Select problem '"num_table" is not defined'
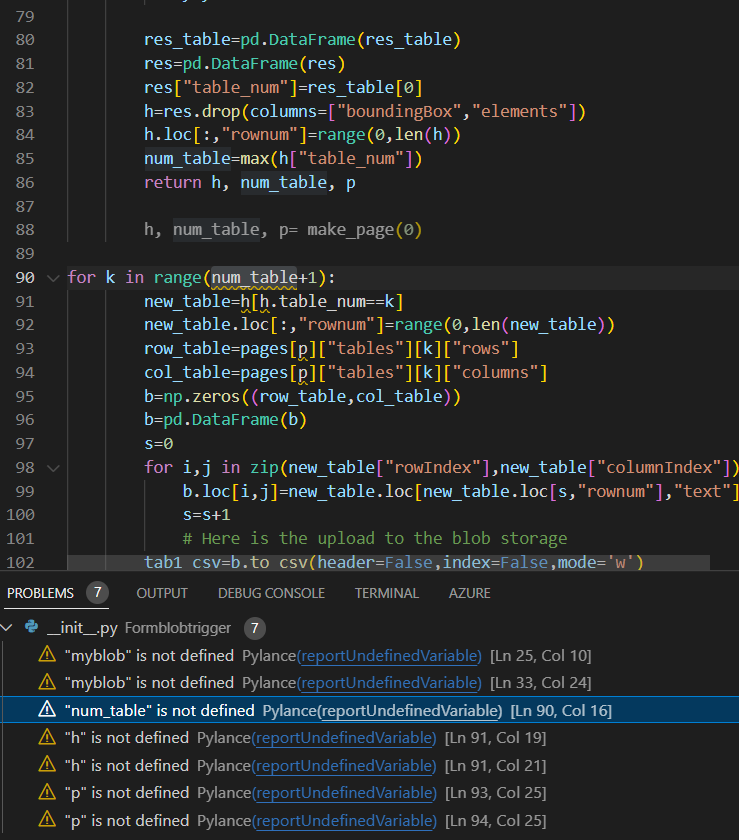Viewport: 739px width, 840px height. [x=159, y=711]
